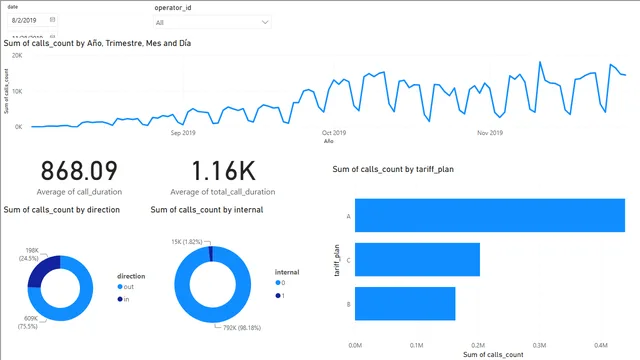Click the line chart's highest peak in November
Screen dimensions: 640x360
coord(540,62)
